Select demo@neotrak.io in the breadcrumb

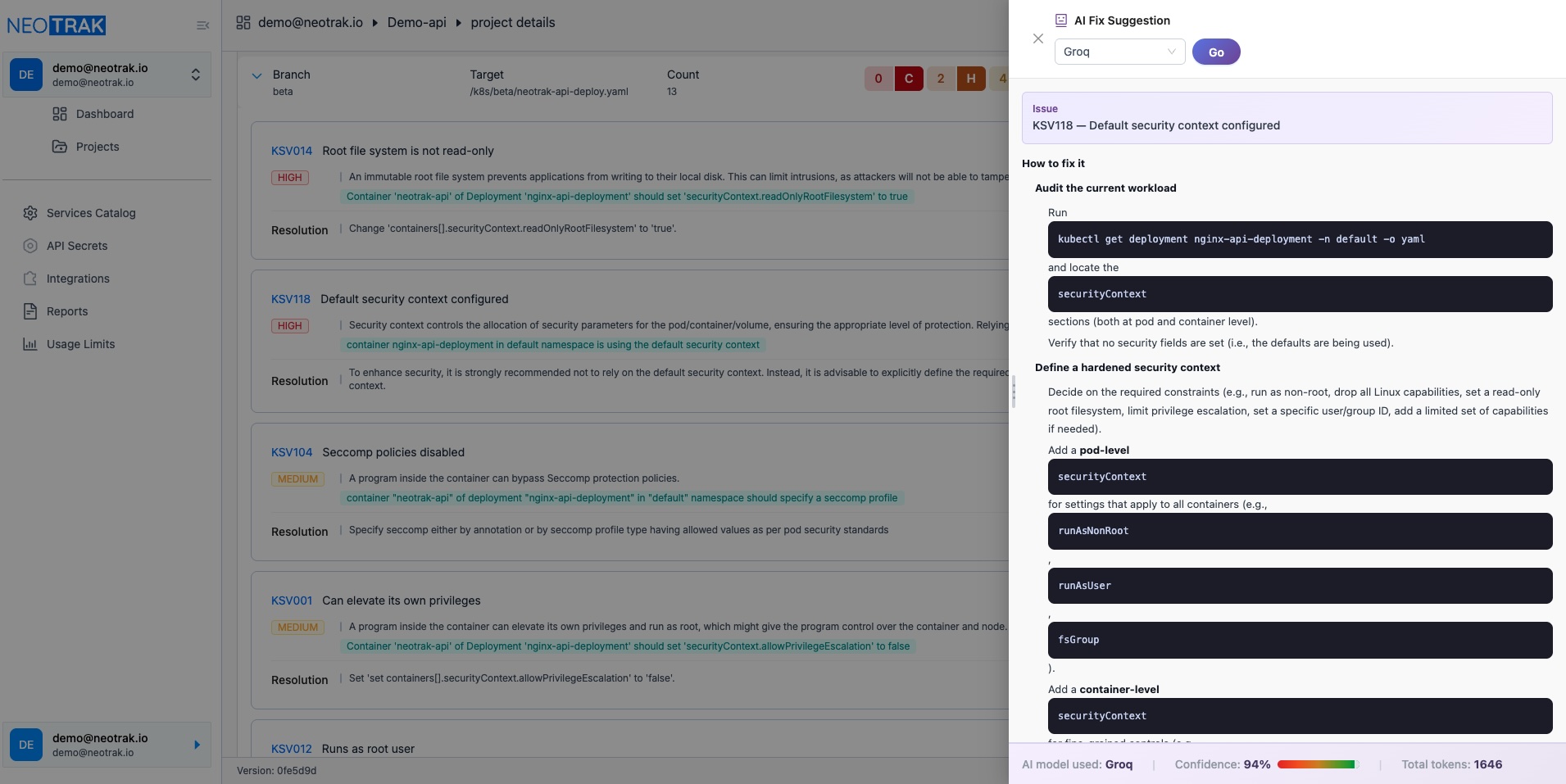click(x=310, y=22)
